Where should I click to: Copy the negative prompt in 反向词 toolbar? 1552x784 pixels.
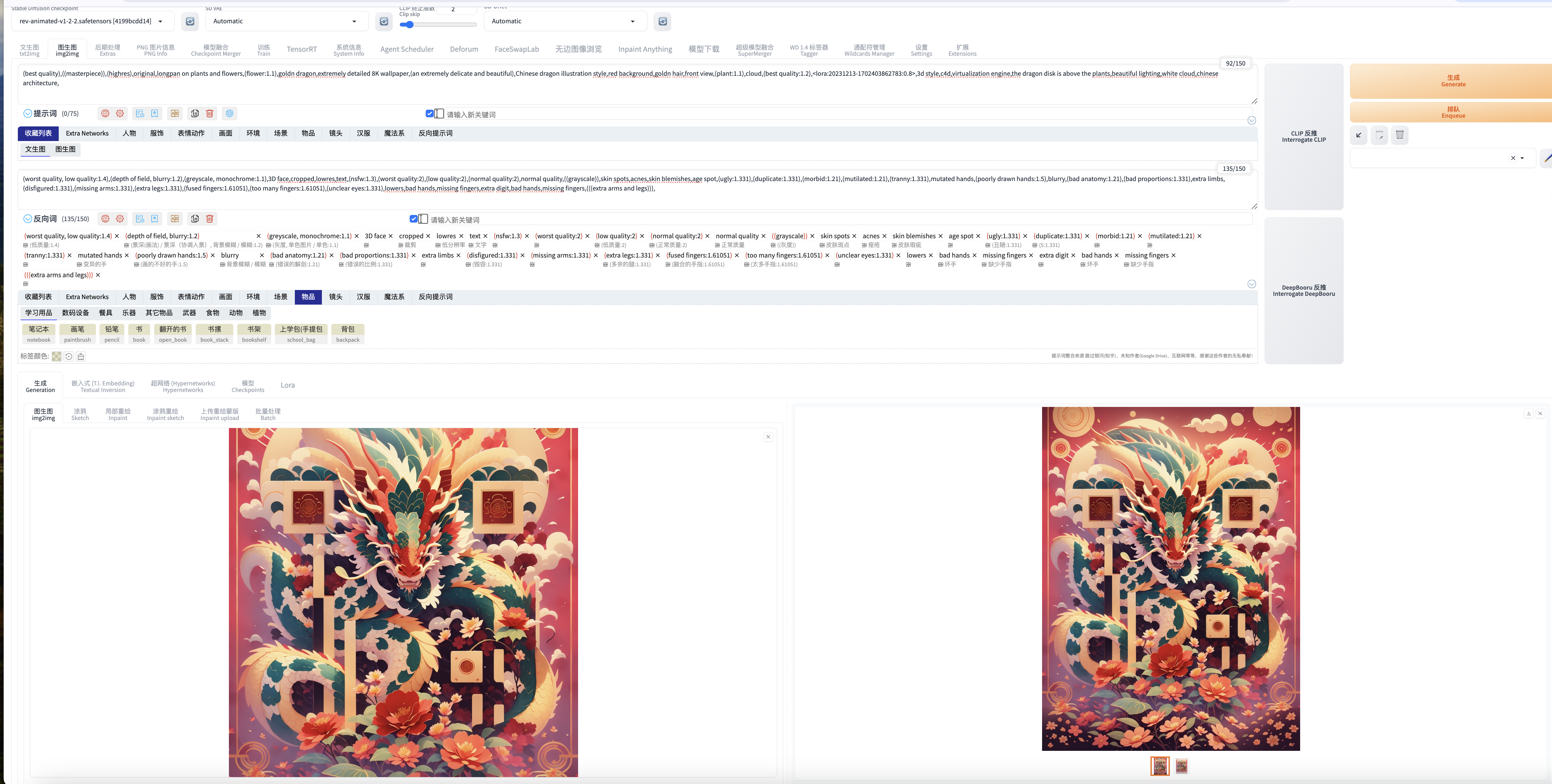coord(195,219)
